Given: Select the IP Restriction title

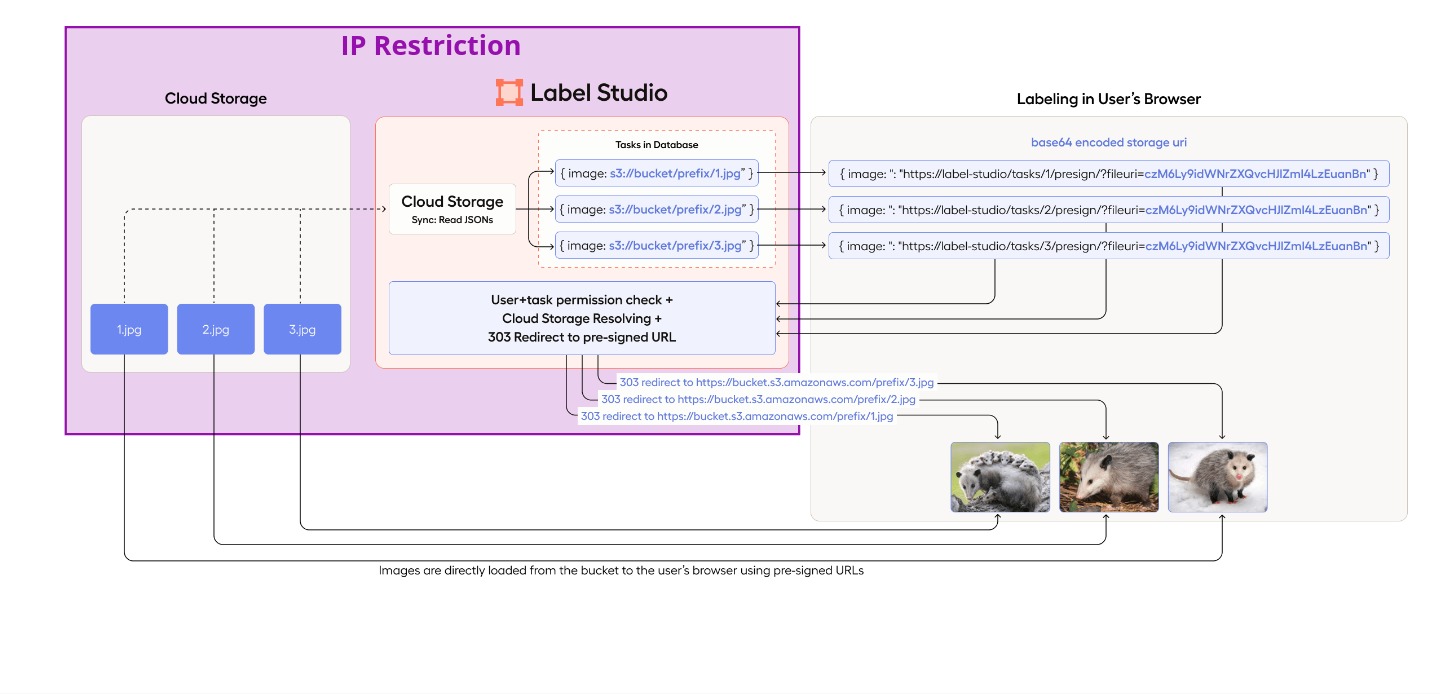Looking at the screenshot, I should 430,45.
